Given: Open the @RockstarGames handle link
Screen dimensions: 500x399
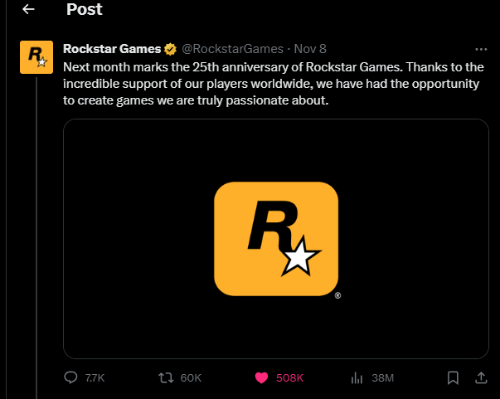Looking at the screenshot, I should click(232, 49).
